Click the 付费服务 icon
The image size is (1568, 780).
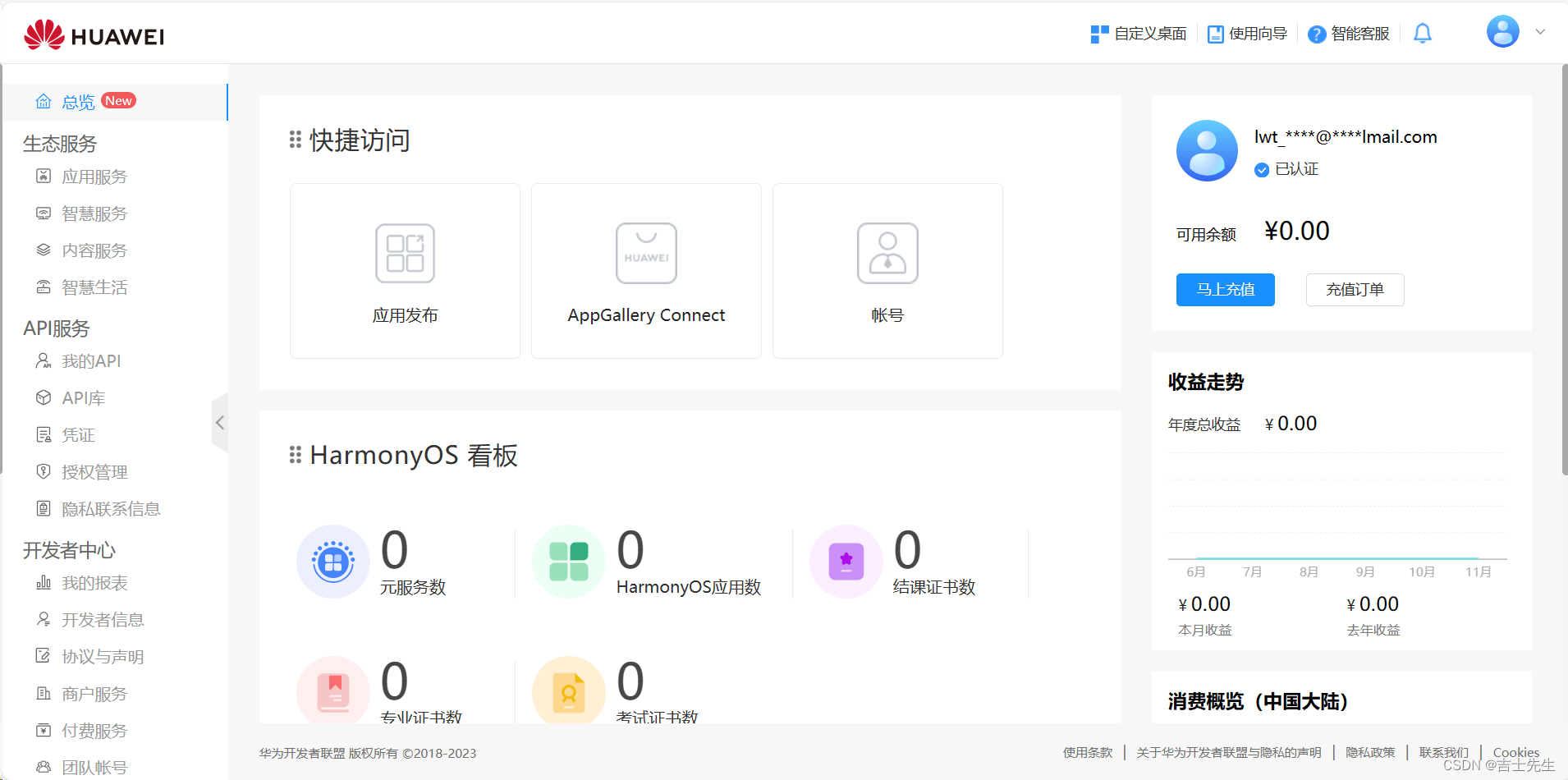[x=44, y=730]
